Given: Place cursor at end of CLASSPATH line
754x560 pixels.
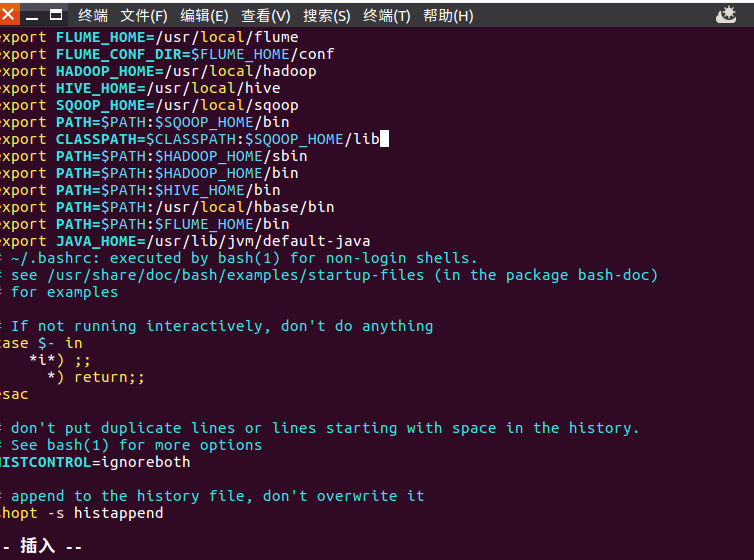Looking at the screenshot, I should click(x=384, y=139).
